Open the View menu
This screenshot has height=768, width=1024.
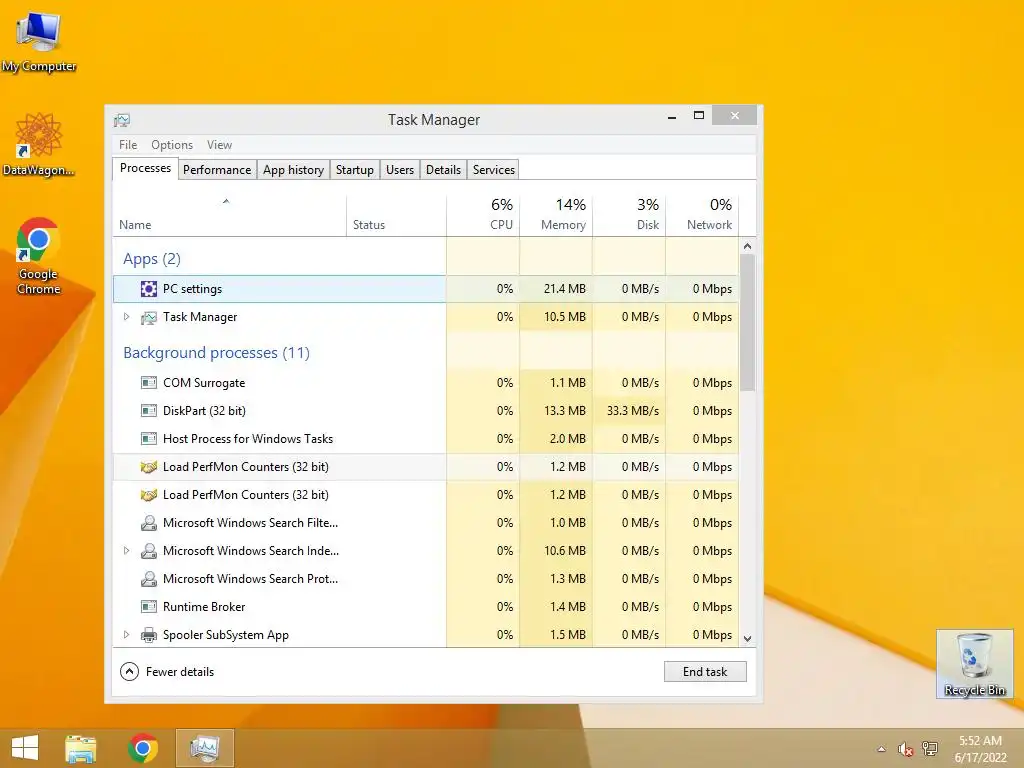[x=219, y=145]
